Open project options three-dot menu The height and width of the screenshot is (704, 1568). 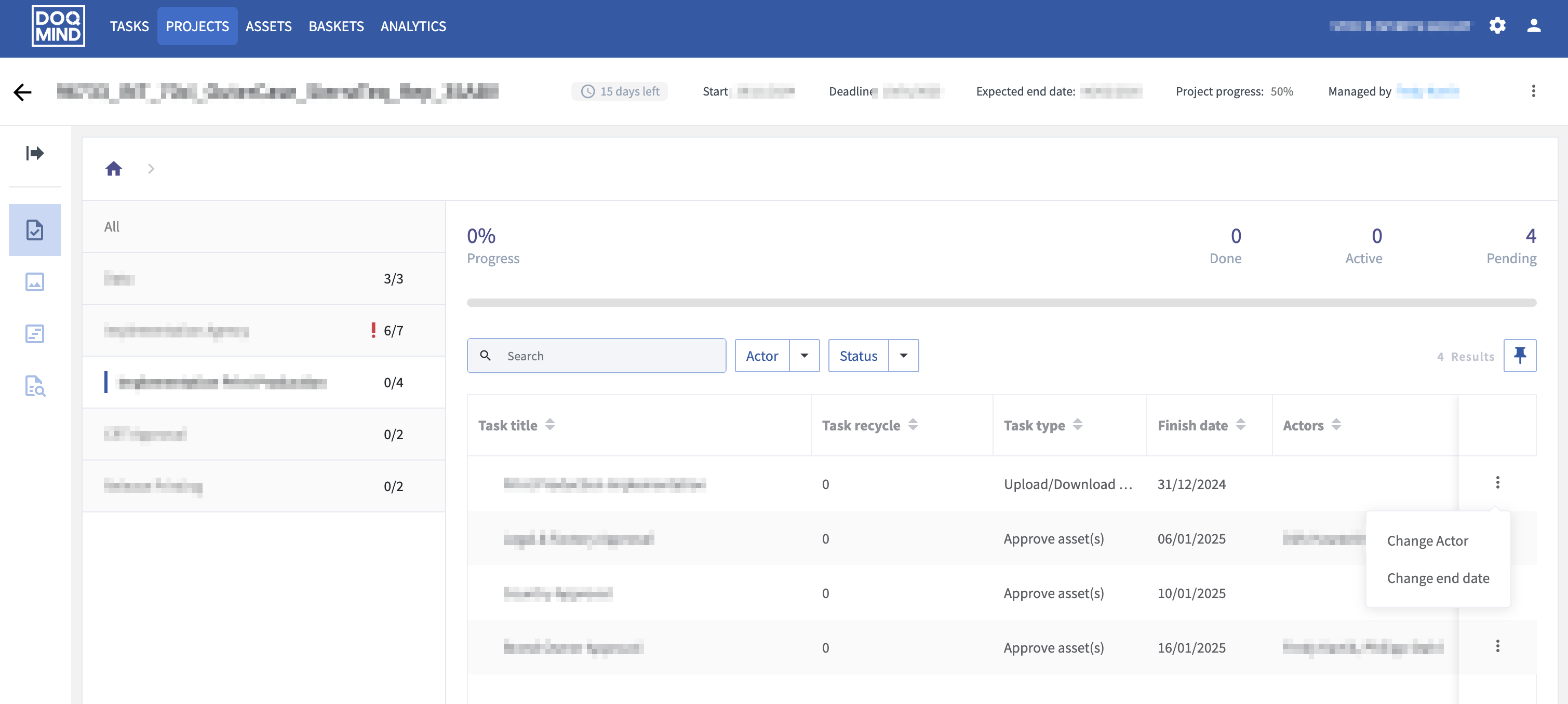tap(1533, 91)
